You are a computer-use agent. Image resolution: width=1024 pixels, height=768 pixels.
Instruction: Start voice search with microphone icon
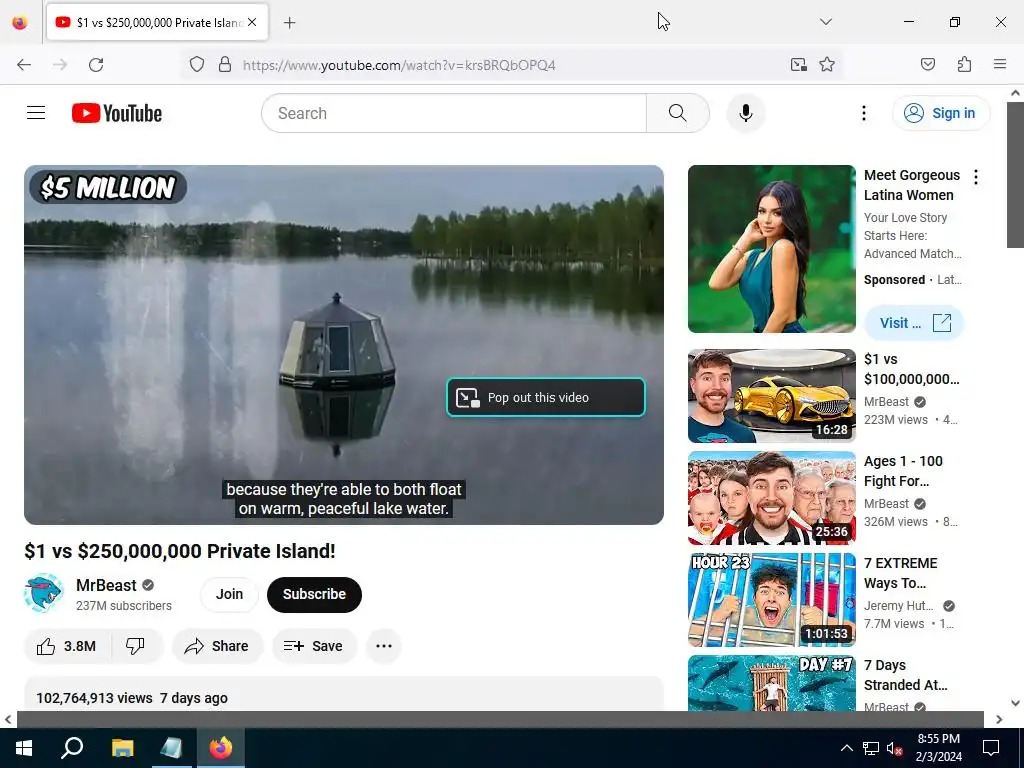coord(745,113)
